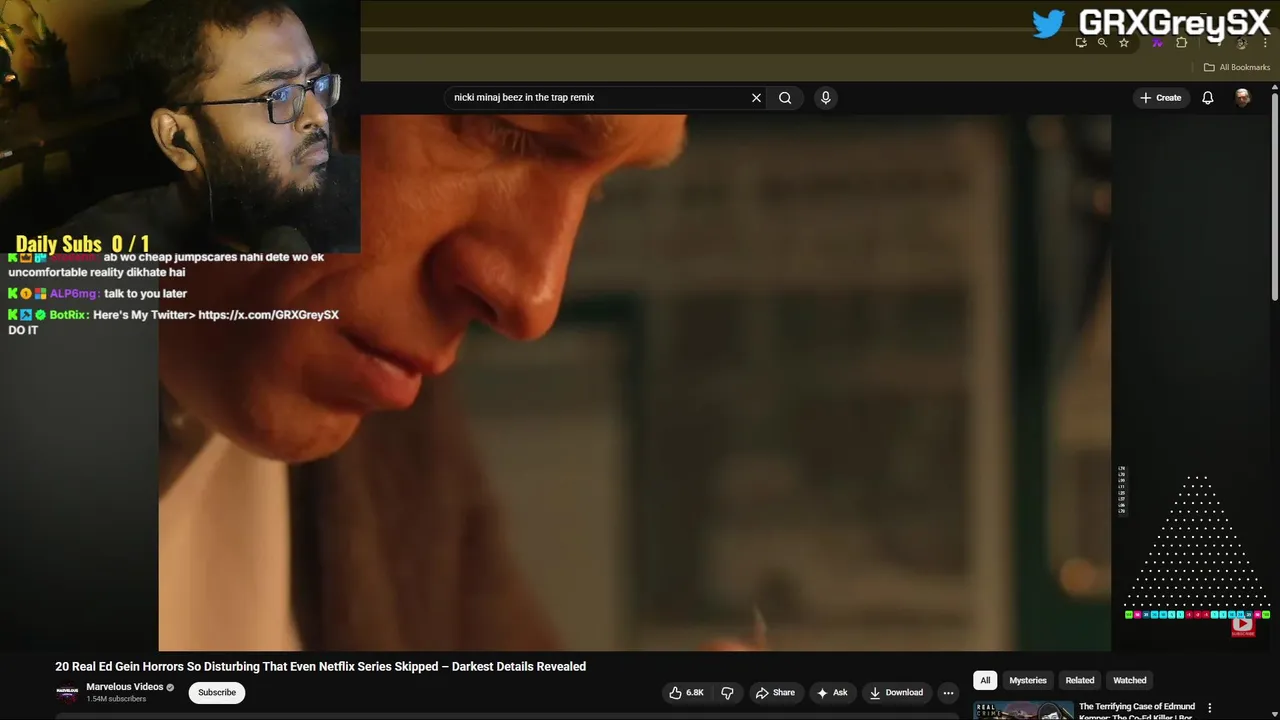The image size is (1280, 720).
Task: Like the video showing 6.8K
Action: 686,693
